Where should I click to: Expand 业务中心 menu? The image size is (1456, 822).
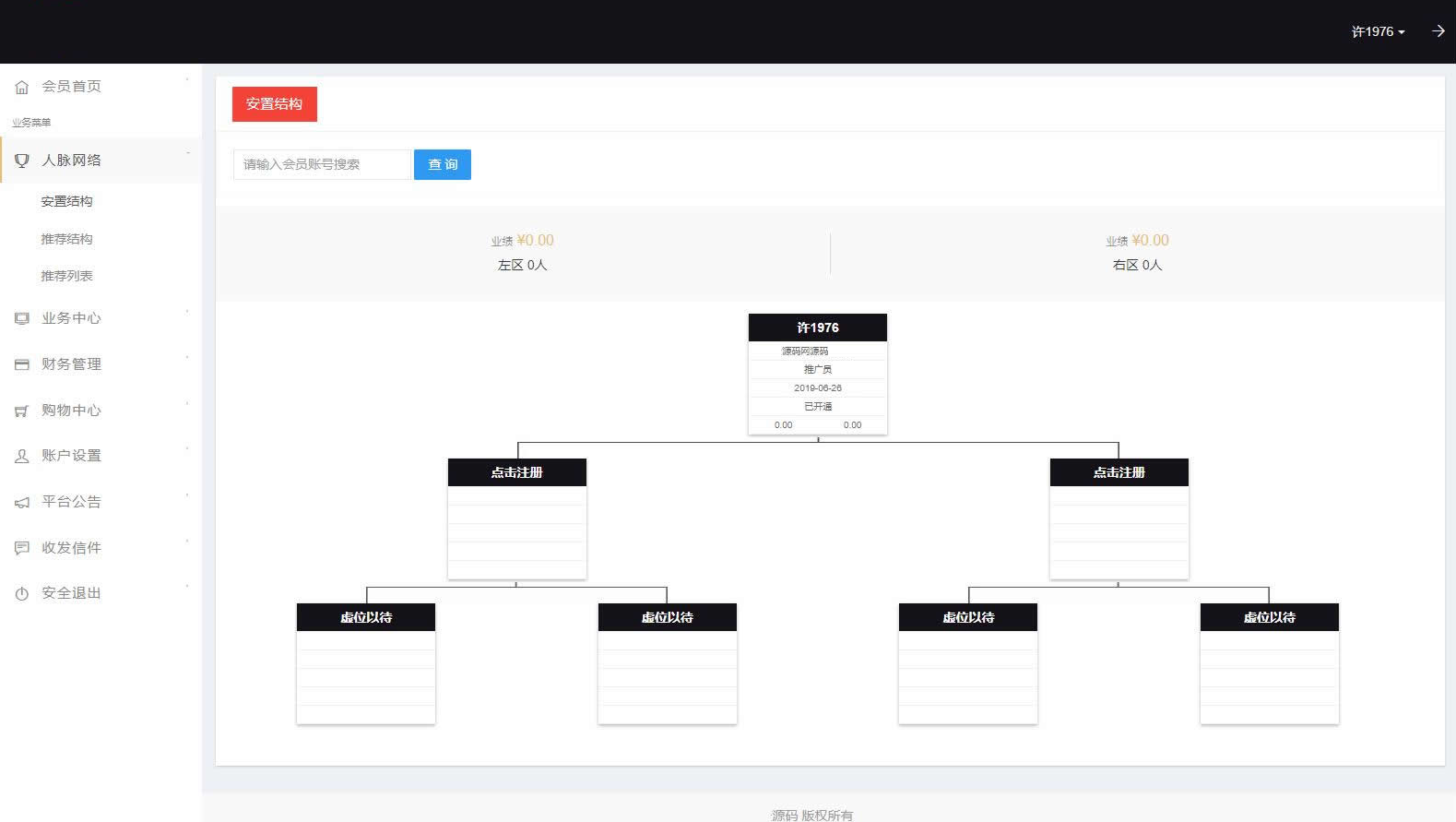click(101, 318)
